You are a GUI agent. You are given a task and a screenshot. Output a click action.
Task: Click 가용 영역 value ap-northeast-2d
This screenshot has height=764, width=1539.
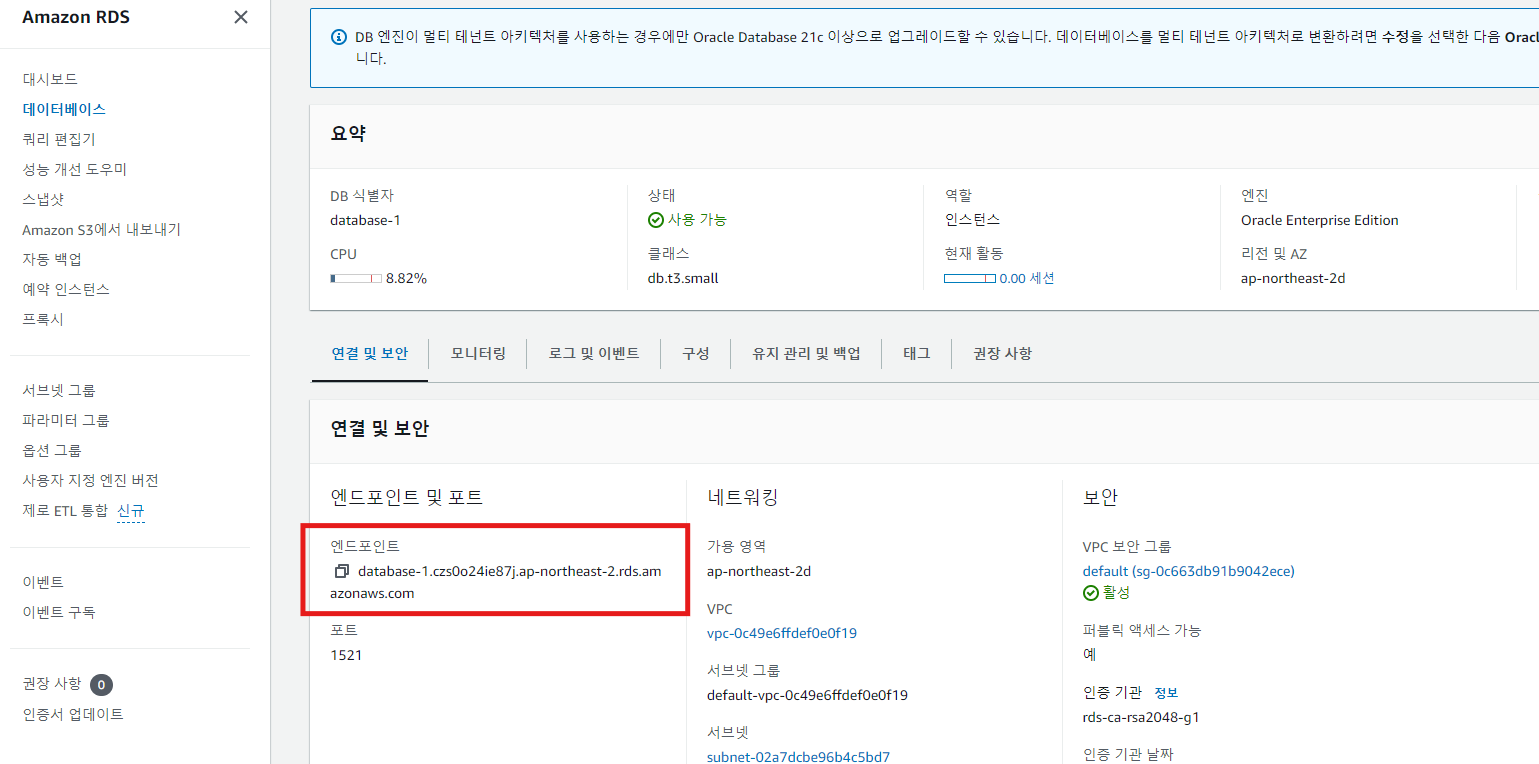(759, 571)
